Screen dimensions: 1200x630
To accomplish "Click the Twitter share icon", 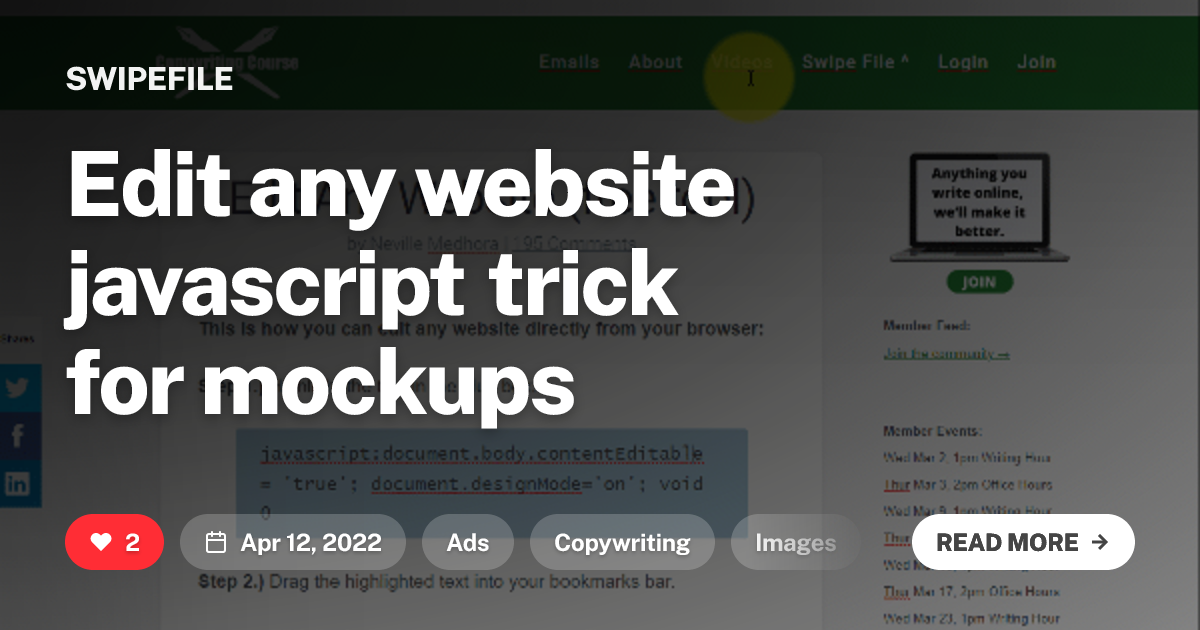I will (17, 389).
